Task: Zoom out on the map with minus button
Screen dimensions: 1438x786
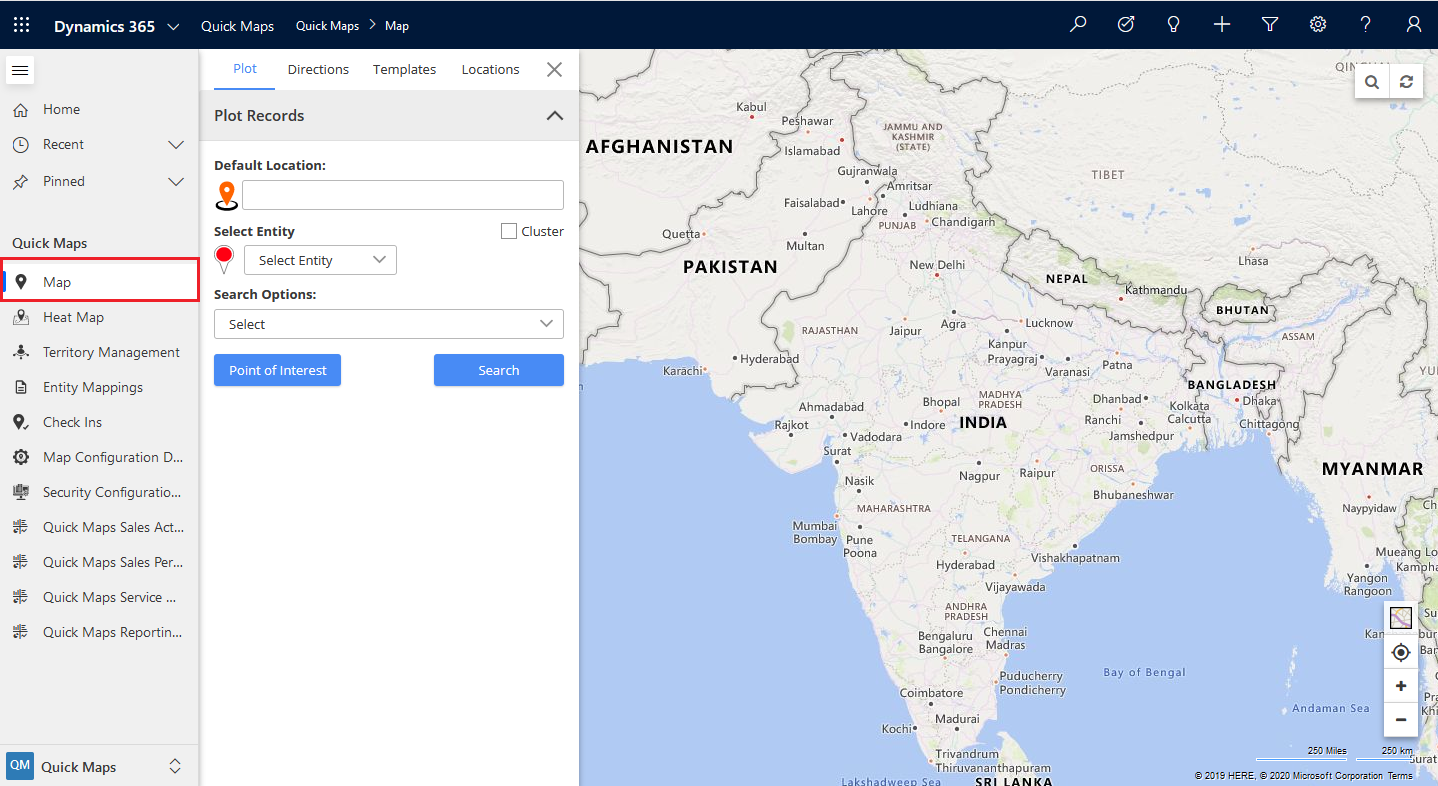Action: coord(1401,720)
